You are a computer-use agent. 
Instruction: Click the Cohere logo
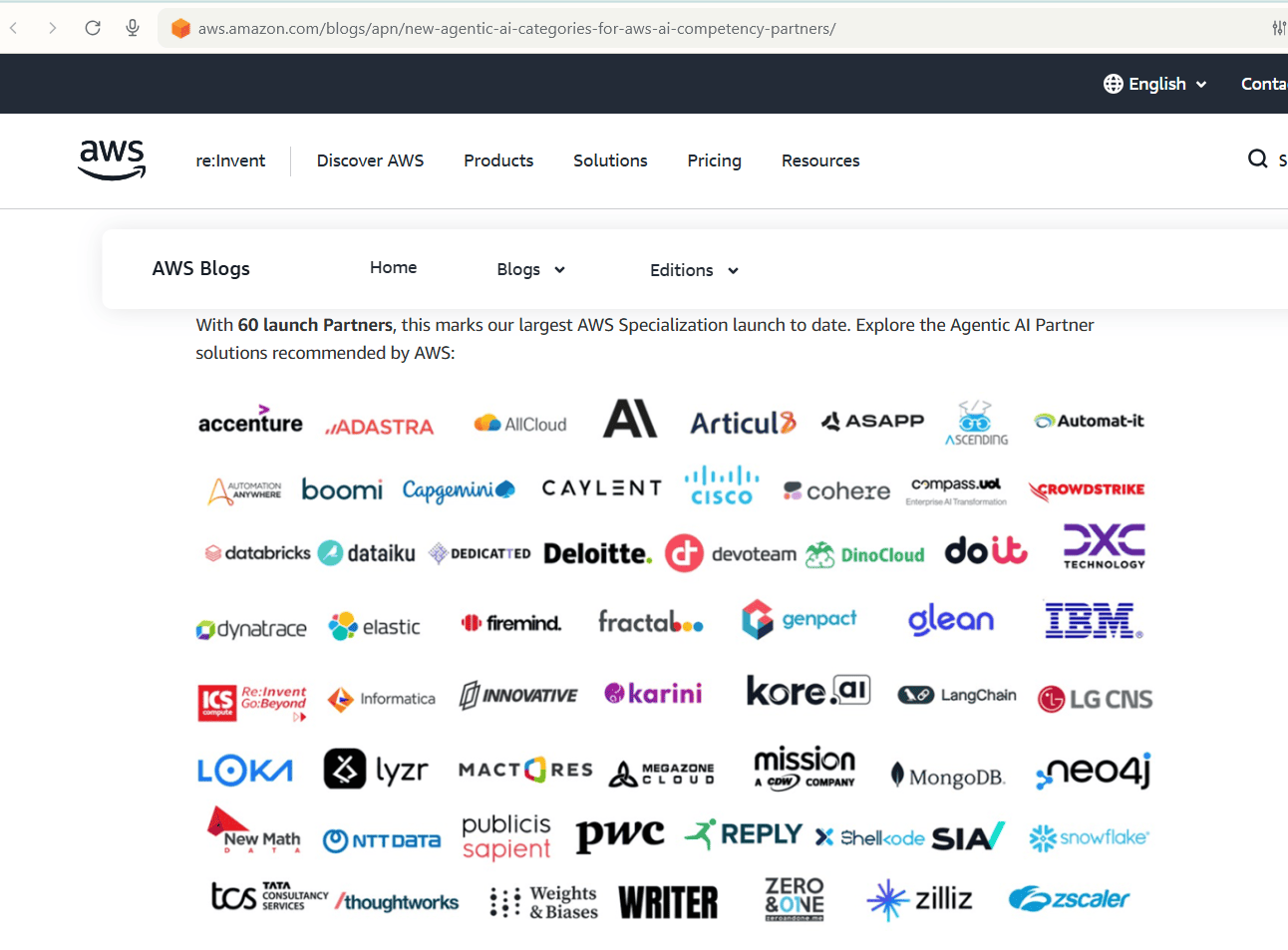pos(836,491)
